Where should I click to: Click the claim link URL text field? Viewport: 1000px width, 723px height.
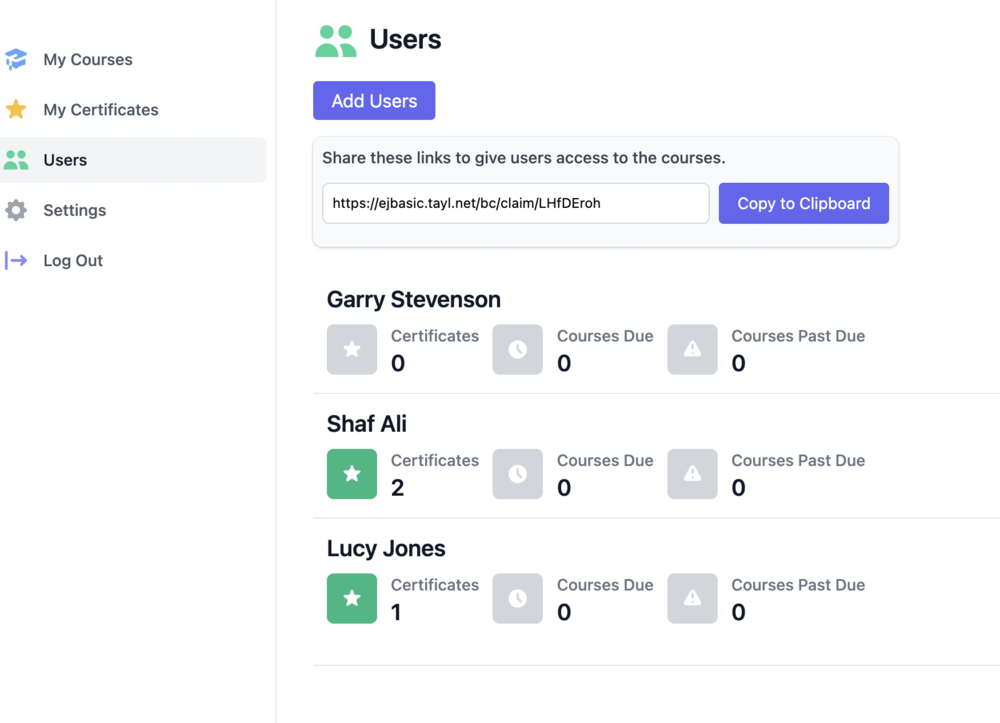515,203
